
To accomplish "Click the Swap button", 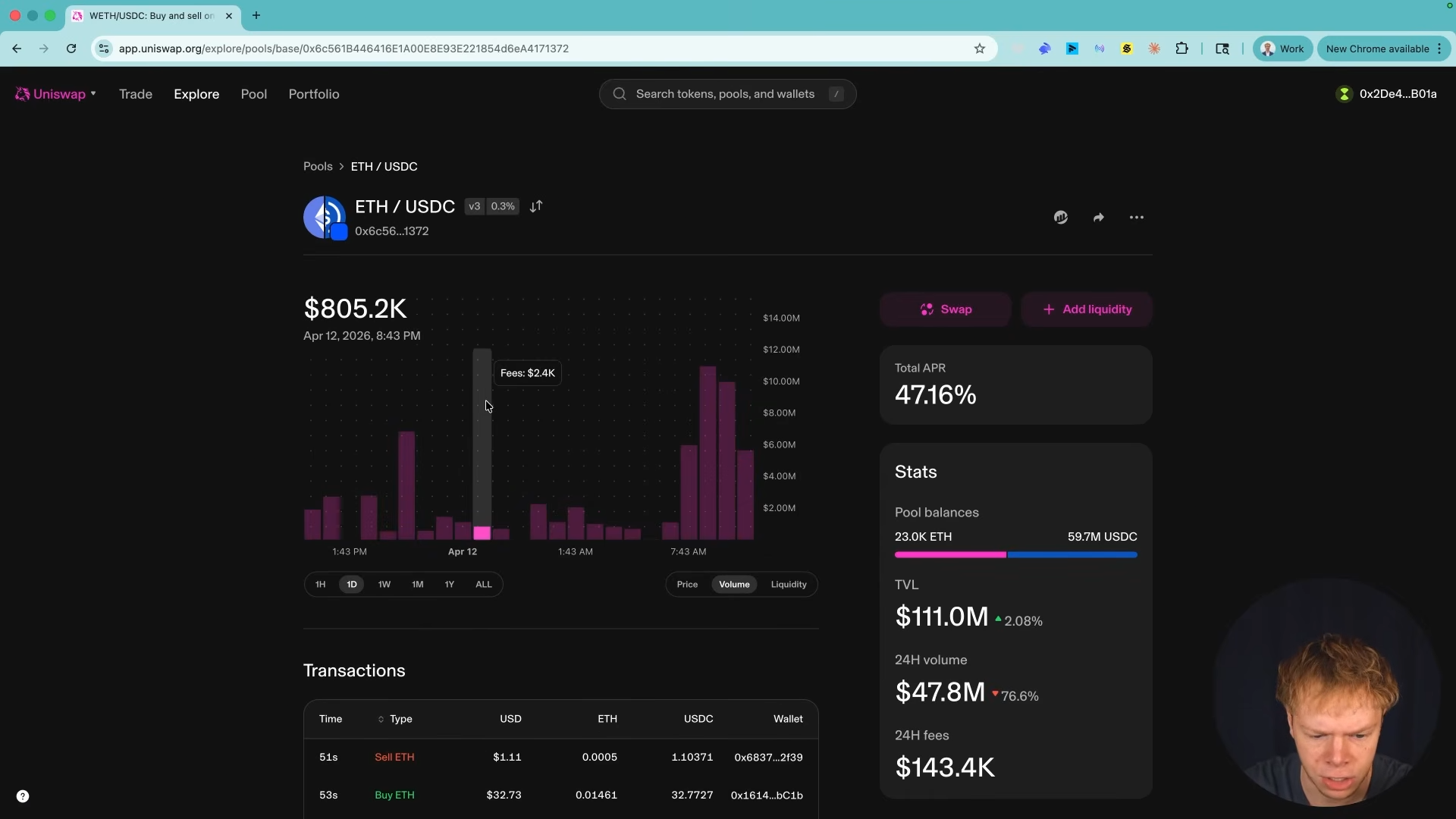I will (946, 309).
